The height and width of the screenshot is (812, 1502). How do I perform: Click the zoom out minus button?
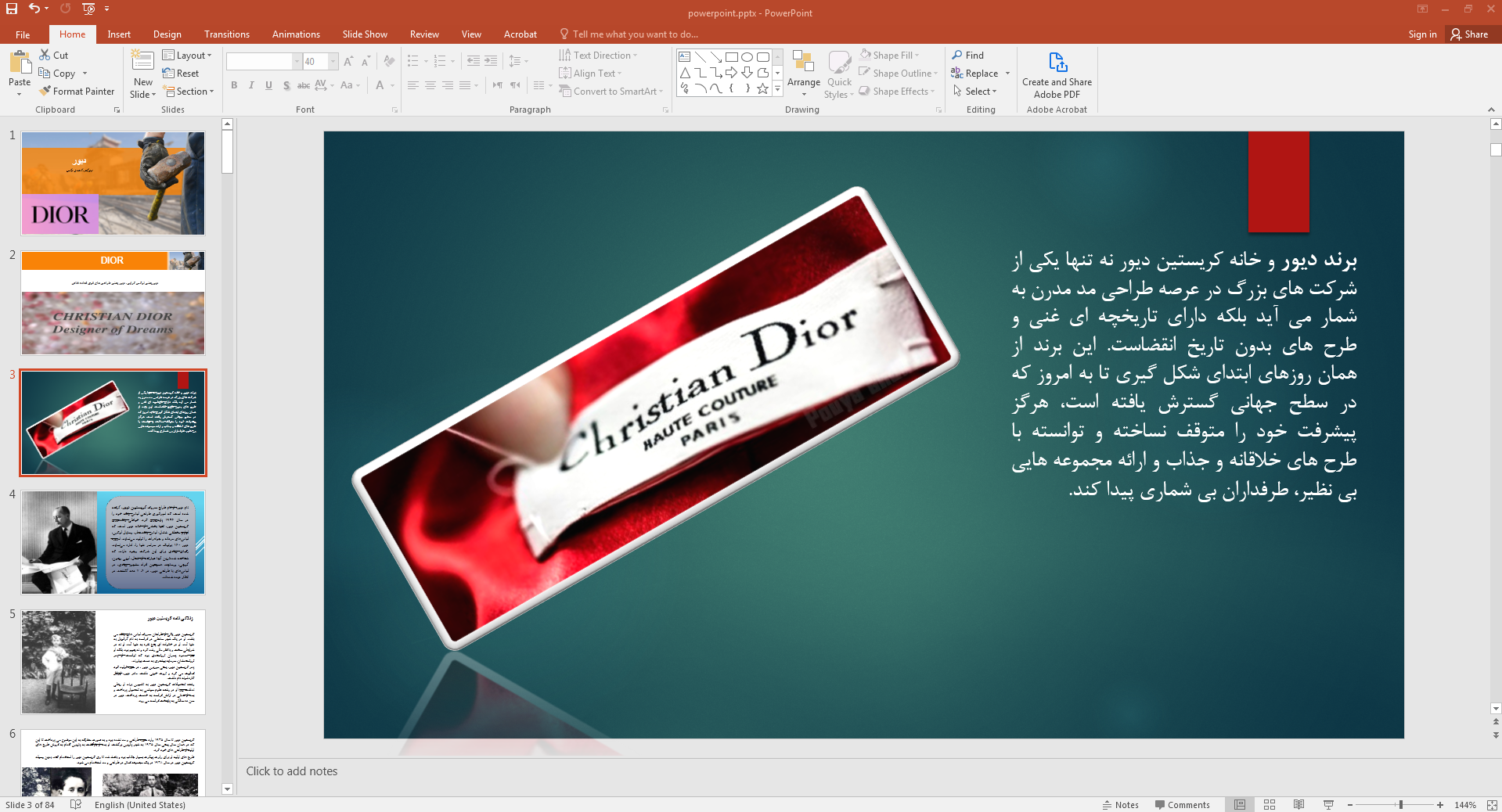[1350, 804]
